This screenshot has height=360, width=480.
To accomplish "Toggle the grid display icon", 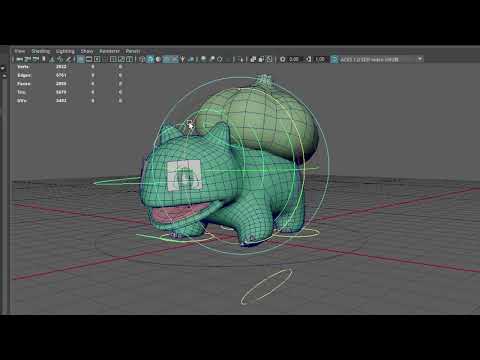I will pyautogui.click(x=81, y=59).
